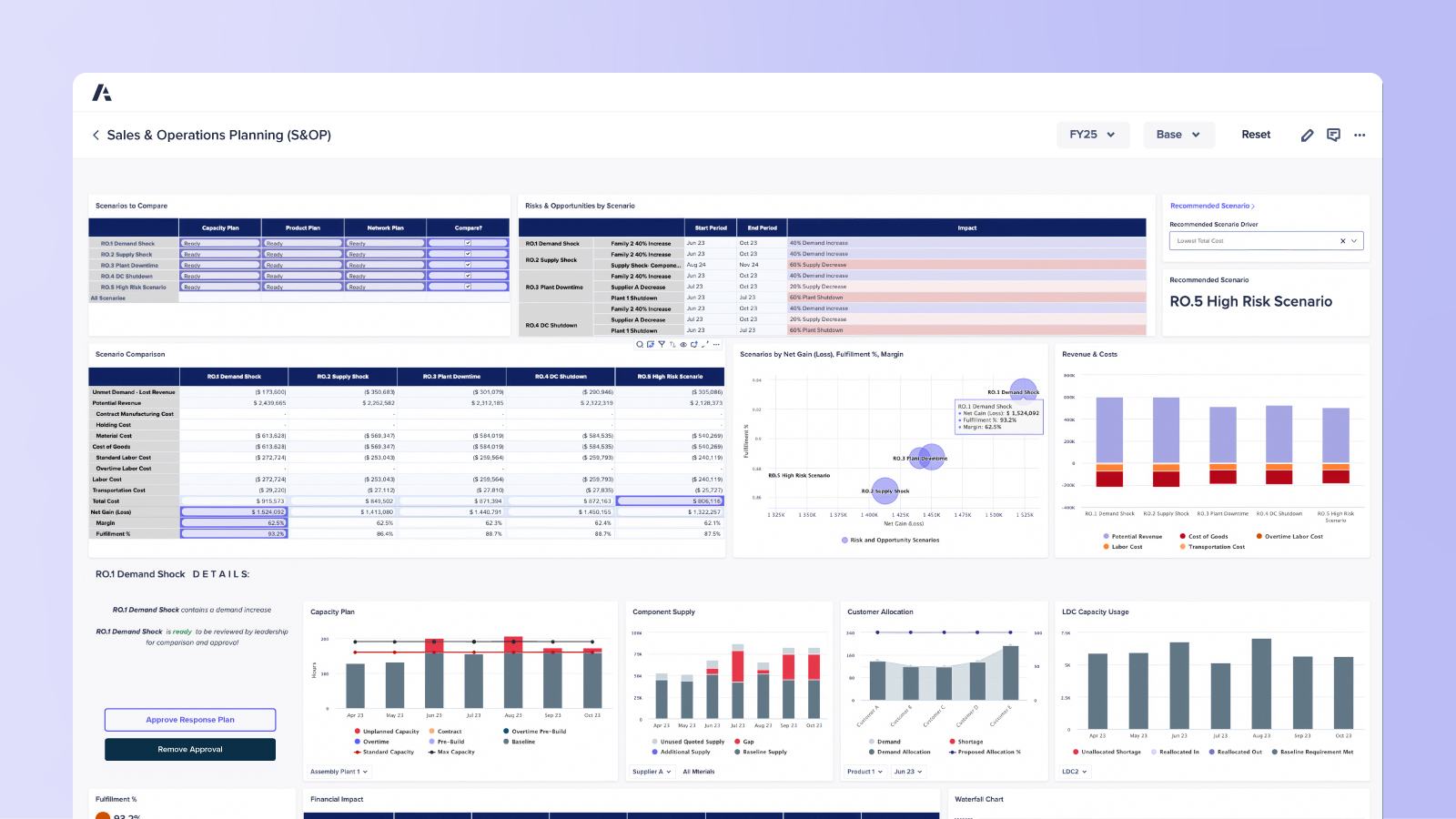Open the edit pencil in the top header

tap(1307, 135)
